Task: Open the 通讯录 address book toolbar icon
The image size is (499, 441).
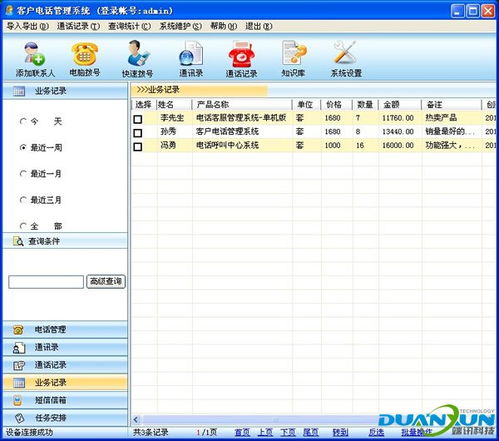Action: click(191, 60)
